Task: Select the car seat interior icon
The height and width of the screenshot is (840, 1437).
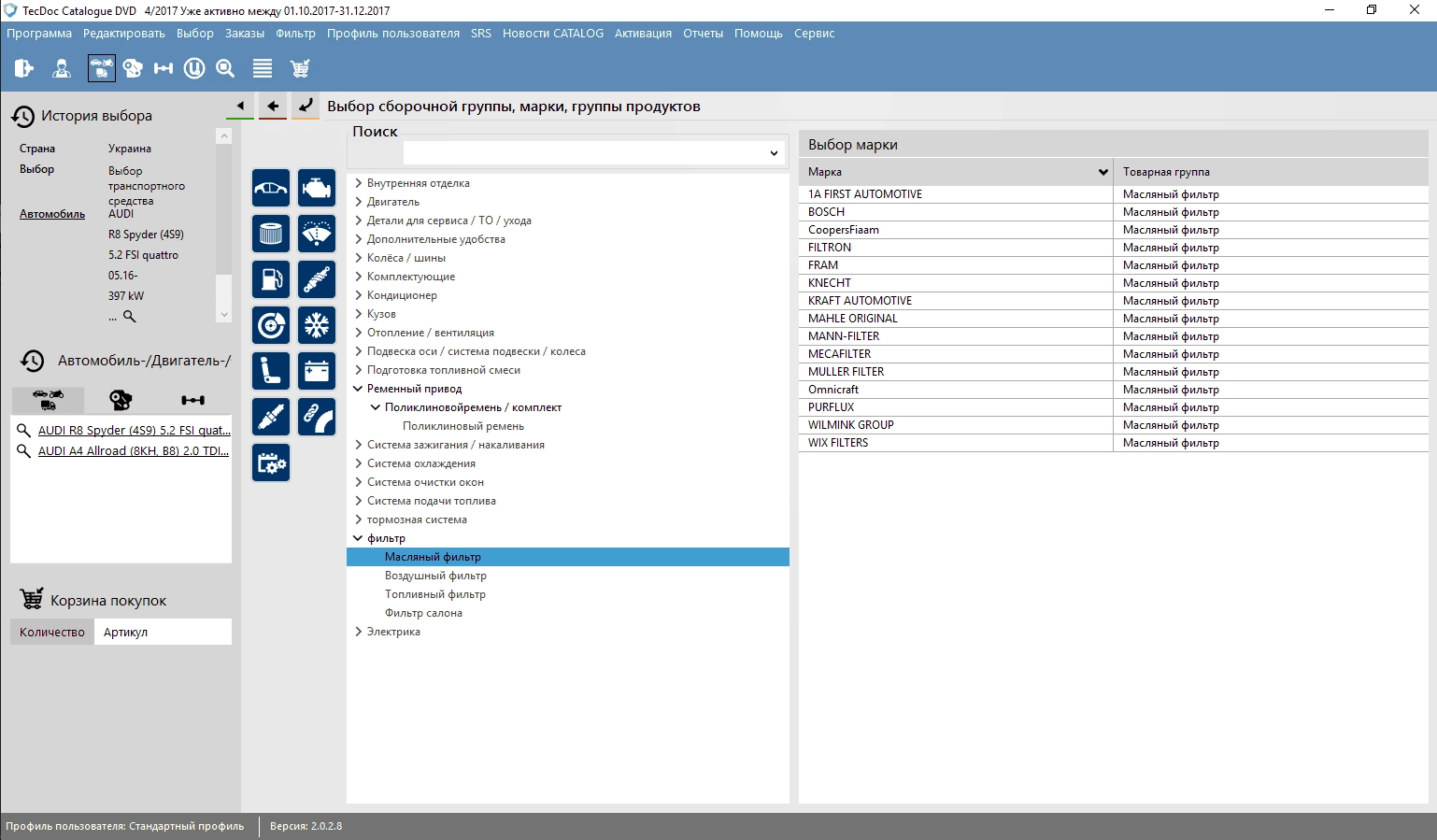Action: (271, 371)
